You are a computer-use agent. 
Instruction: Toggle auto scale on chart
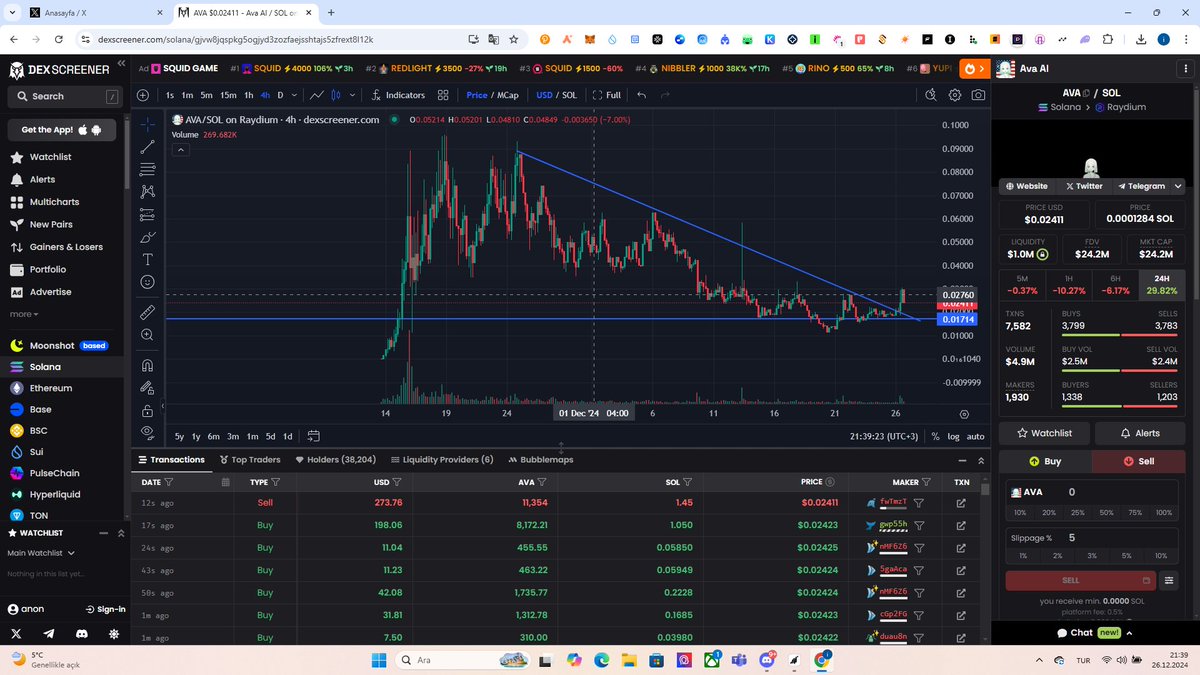point(975,436)
